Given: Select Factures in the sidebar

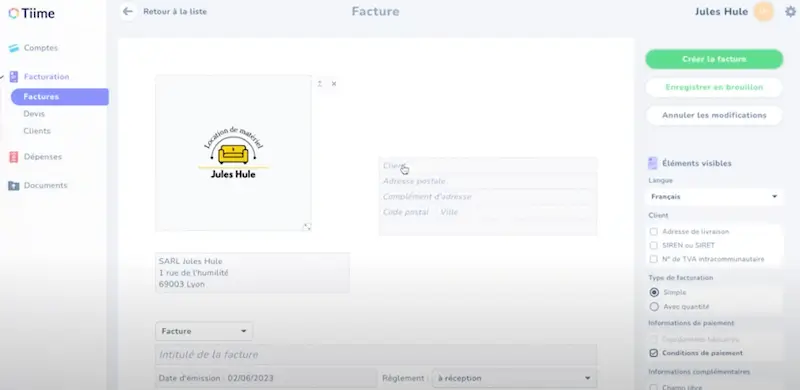Looking at the screenshot, I should click(x=60, y=97).
